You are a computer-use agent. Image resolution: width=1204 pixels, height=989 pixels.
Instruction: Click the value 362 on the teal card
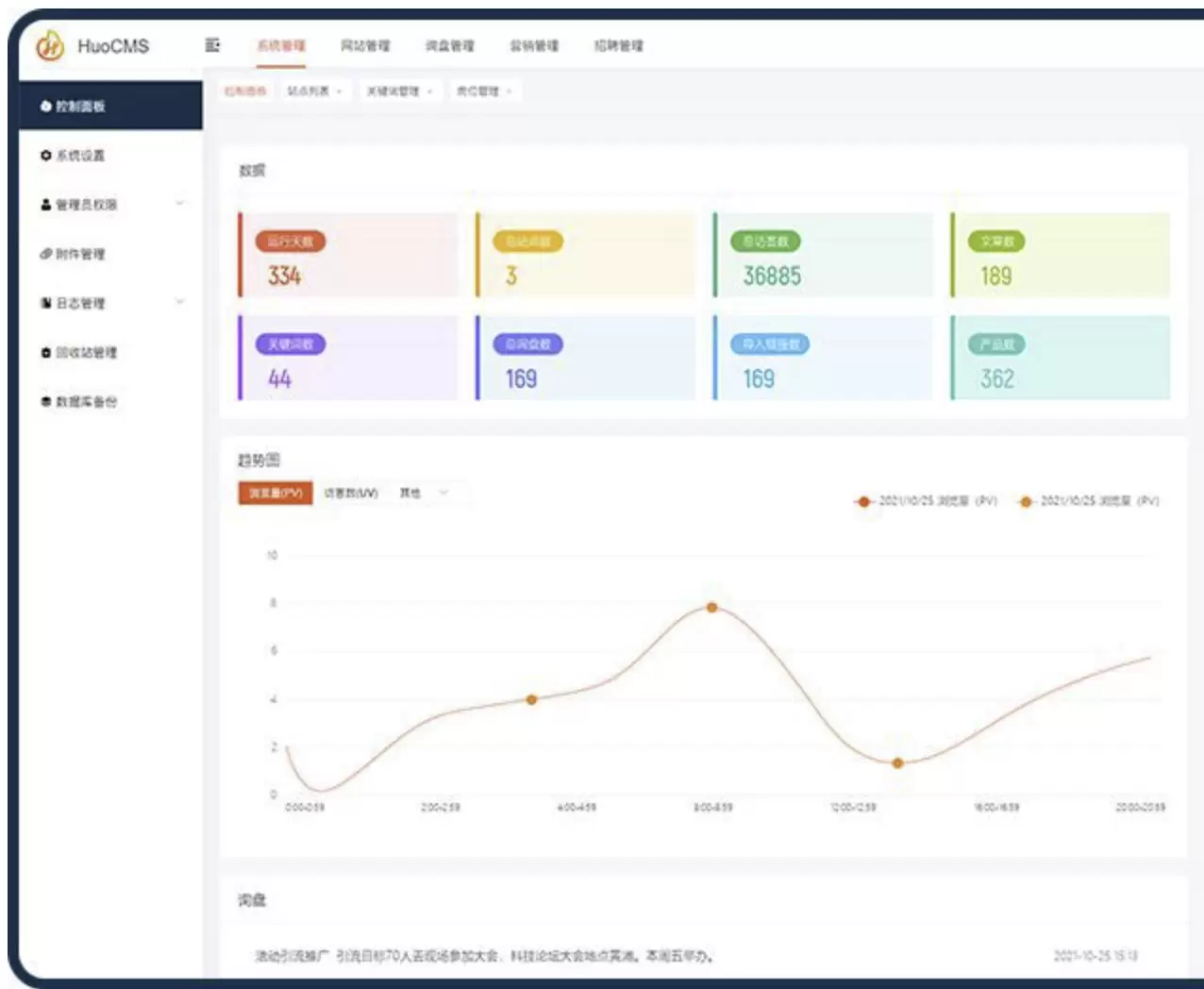coord(996,379)
